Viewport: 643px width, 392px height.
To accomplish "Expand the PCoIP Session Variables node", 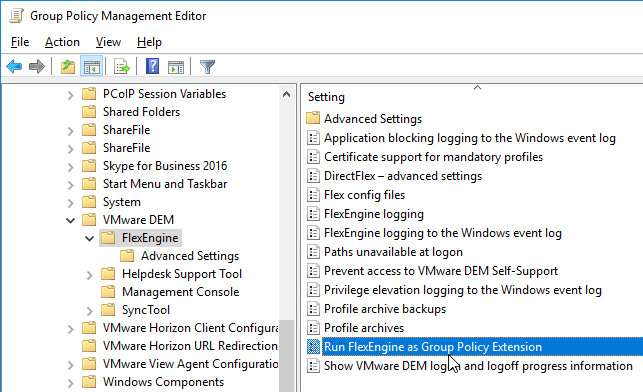I will point(71,95).
